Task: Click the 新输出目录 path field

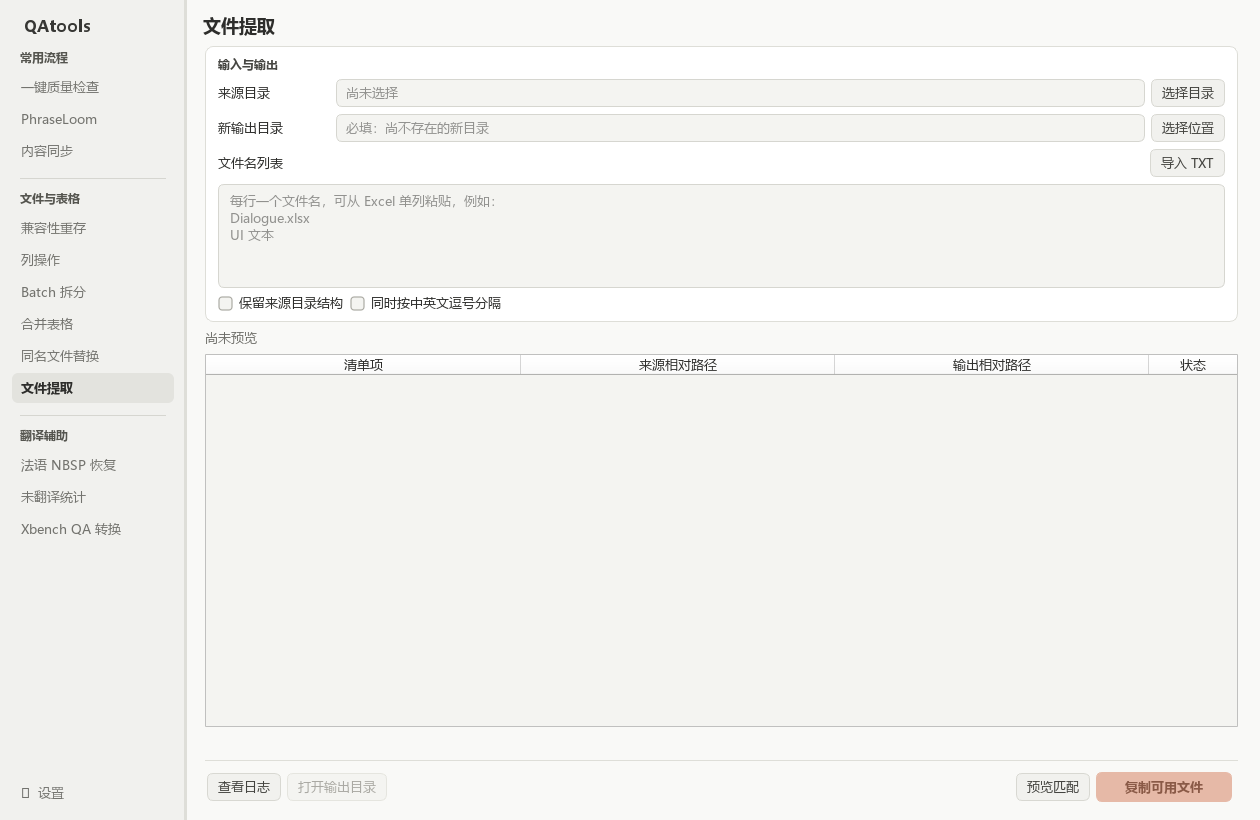Action: 740,128
